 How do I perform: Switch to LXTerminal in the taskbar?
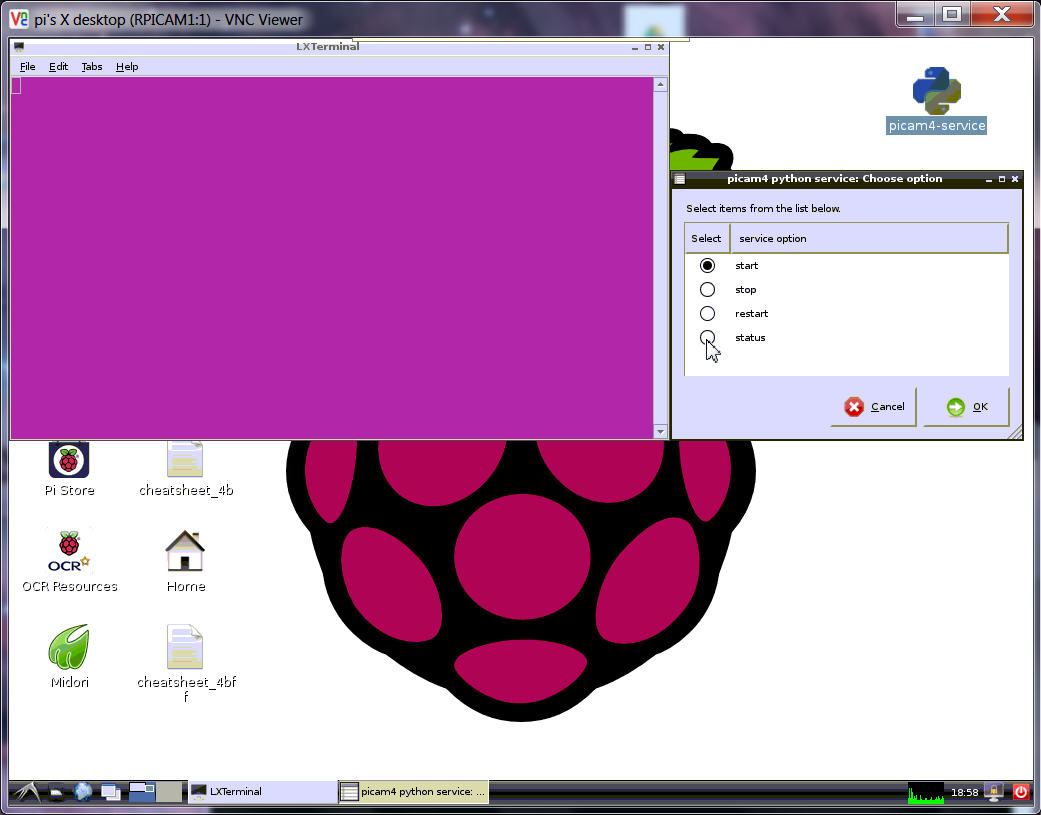(262, 791)
